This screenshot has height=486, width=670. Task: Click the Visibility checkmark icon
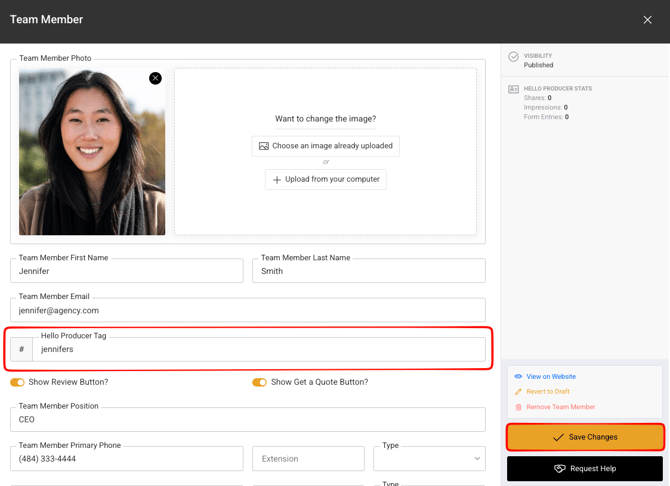tap(513, 57)
